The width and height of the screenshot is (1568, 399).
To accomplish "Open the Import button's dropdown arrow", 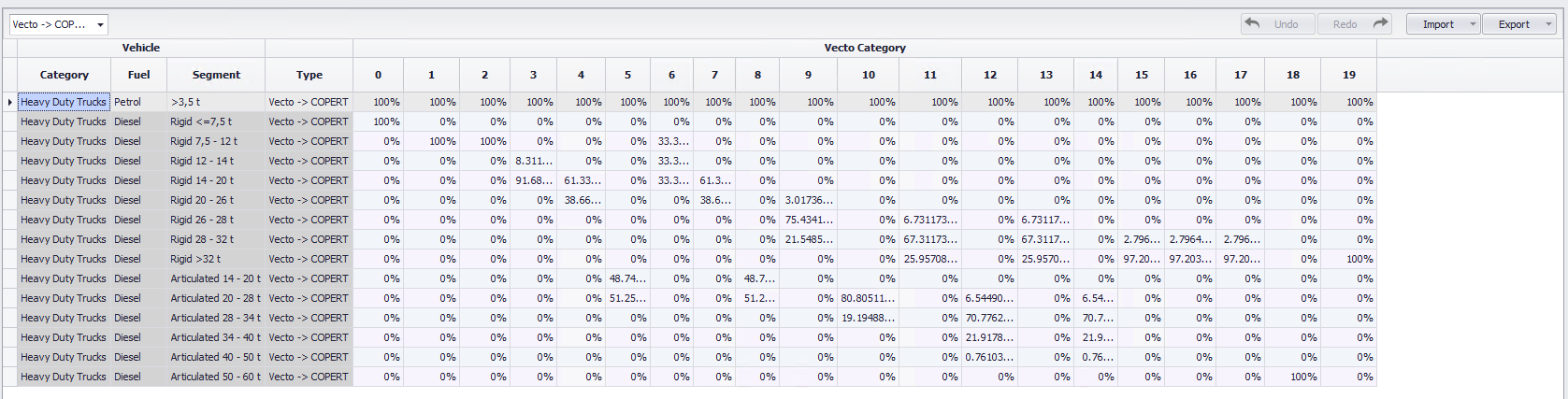I will click(1473, 24).
